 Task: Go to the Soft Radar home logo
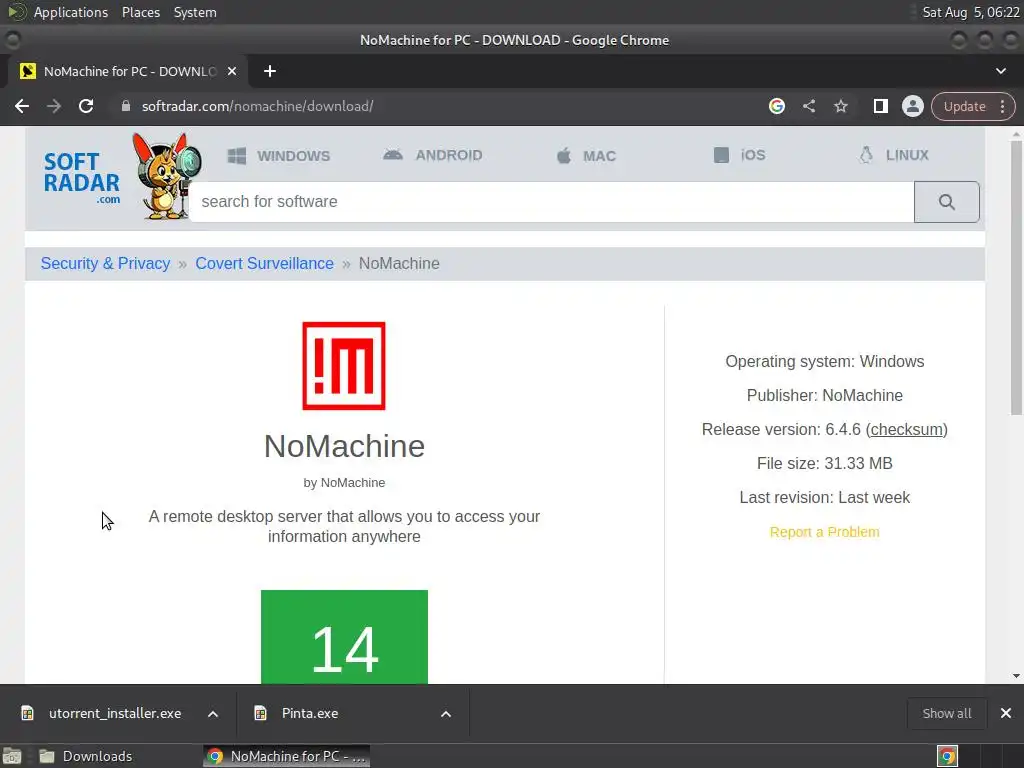[82, 178]
